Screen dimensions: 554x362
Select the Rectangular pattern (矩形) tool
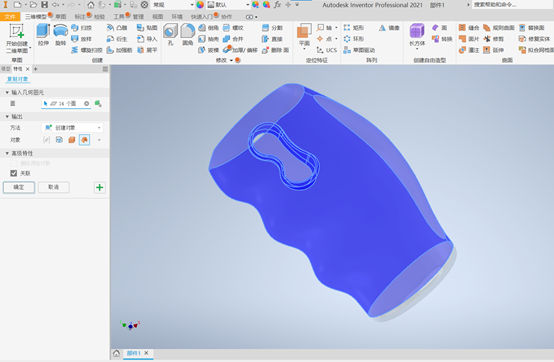(354, 28)
